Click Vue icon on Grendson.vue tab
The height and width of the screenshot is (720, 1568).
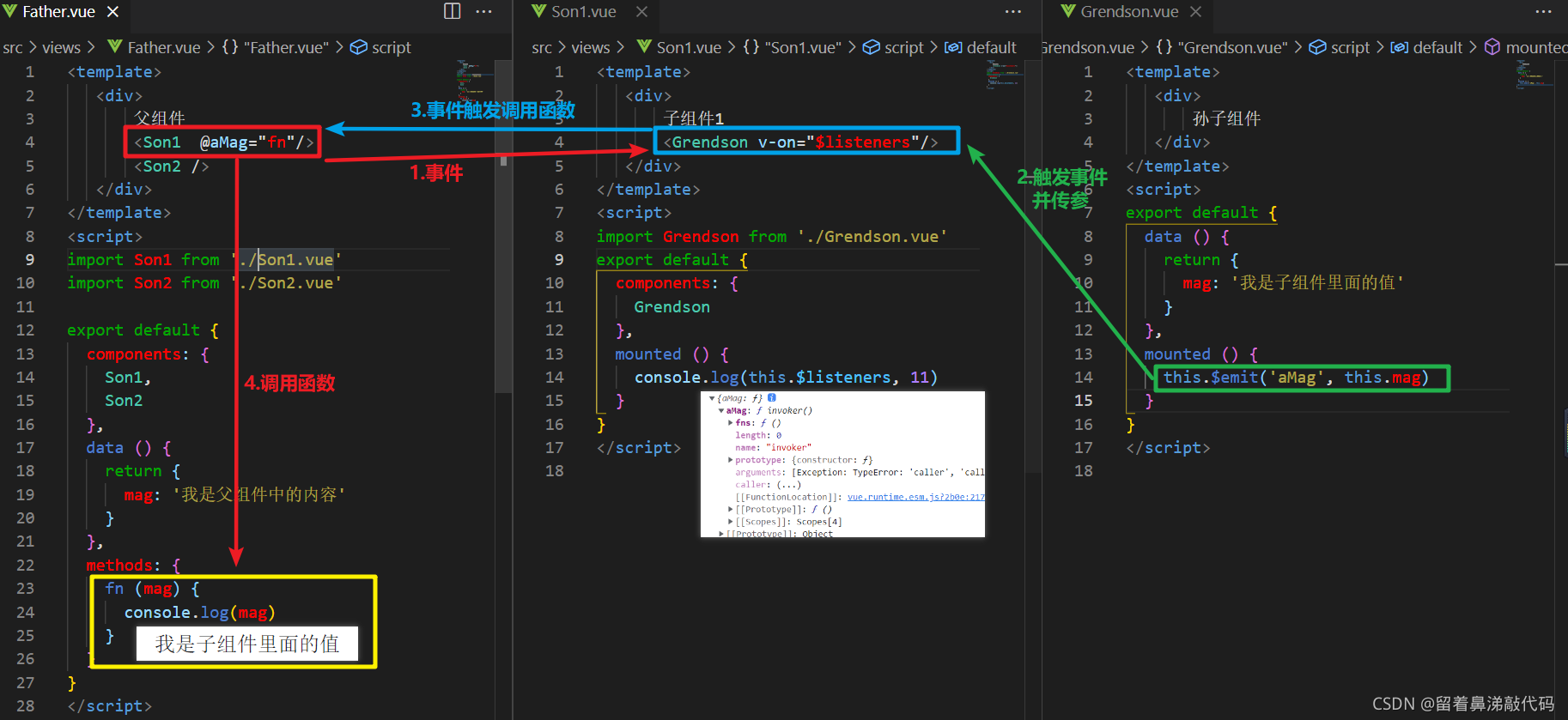(1068, 11)
